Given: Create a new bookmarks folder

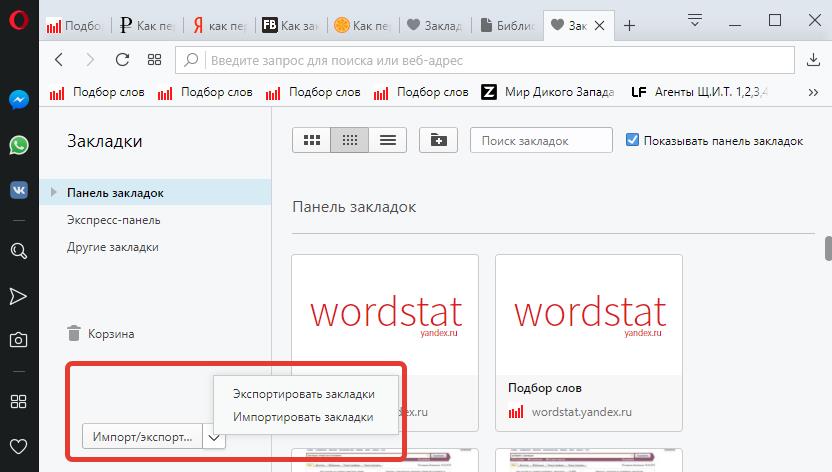Looking at the screenshot, I should coord(438,141).
